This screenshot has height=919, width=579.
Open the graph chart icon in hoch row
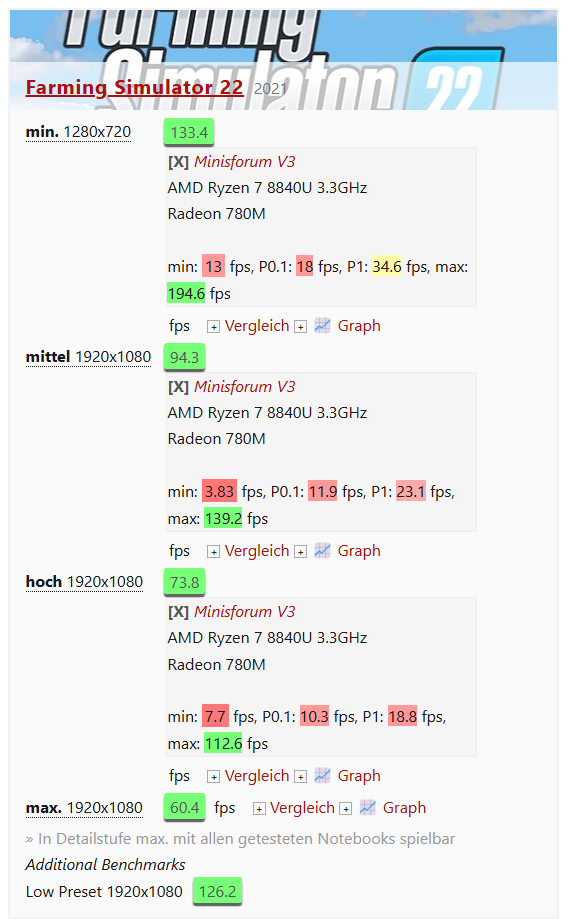320,775
